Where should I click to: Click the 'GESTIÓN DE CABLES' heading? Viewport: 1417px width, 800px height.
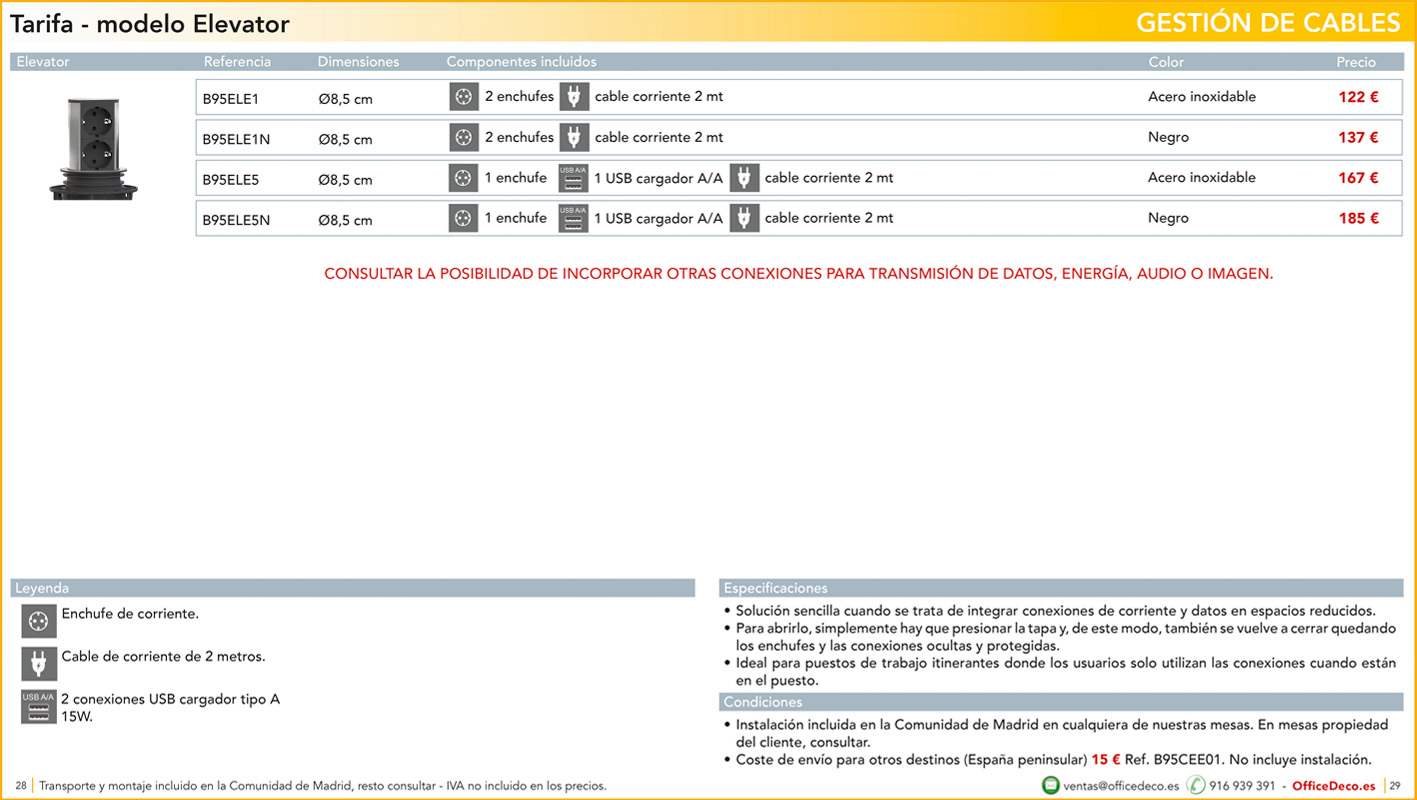[x=1268, y=22]
